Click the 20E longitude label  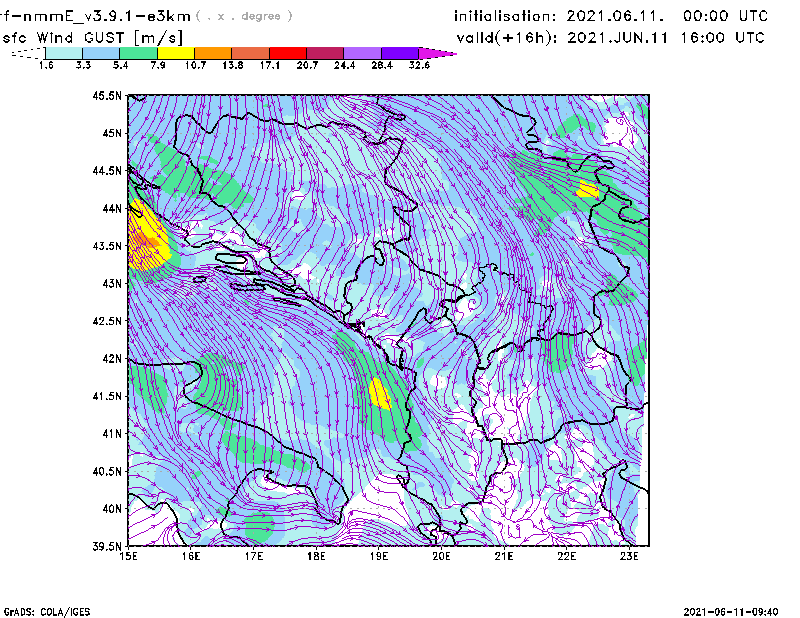coord(441,556)
